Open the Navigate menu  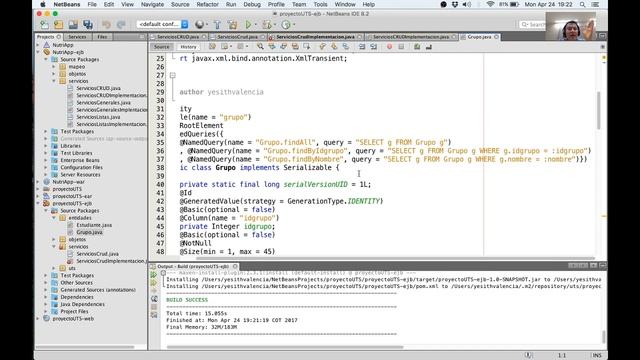tap(152, 4)
